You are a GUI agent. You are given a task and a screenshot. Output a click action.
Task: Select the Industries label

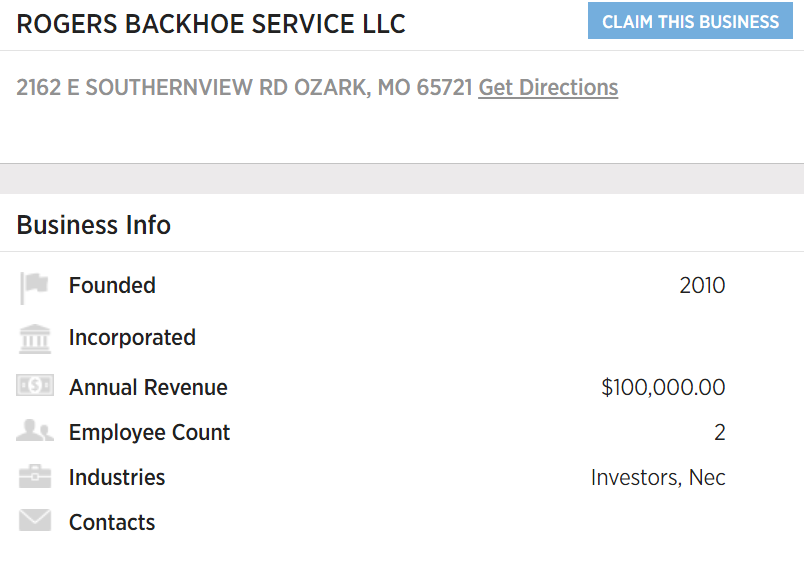click(117, 478)
